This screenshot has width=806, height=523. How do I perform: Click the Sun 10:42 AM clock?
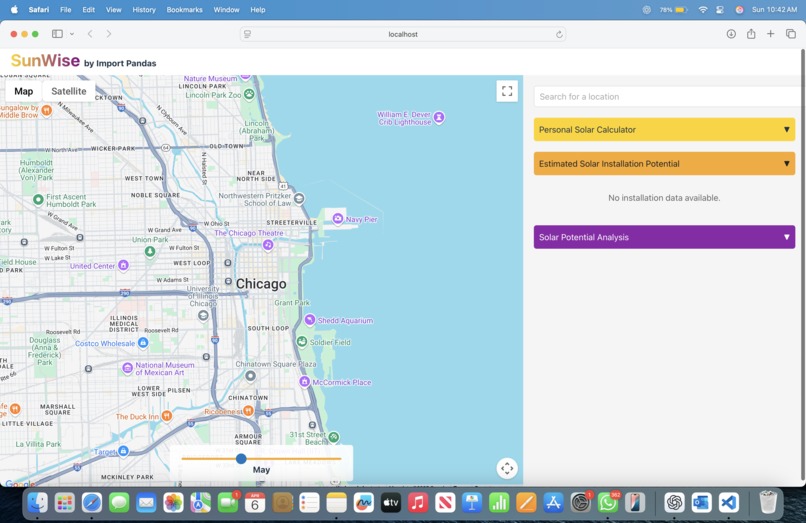pyautogui.click(x=774, y=10)
